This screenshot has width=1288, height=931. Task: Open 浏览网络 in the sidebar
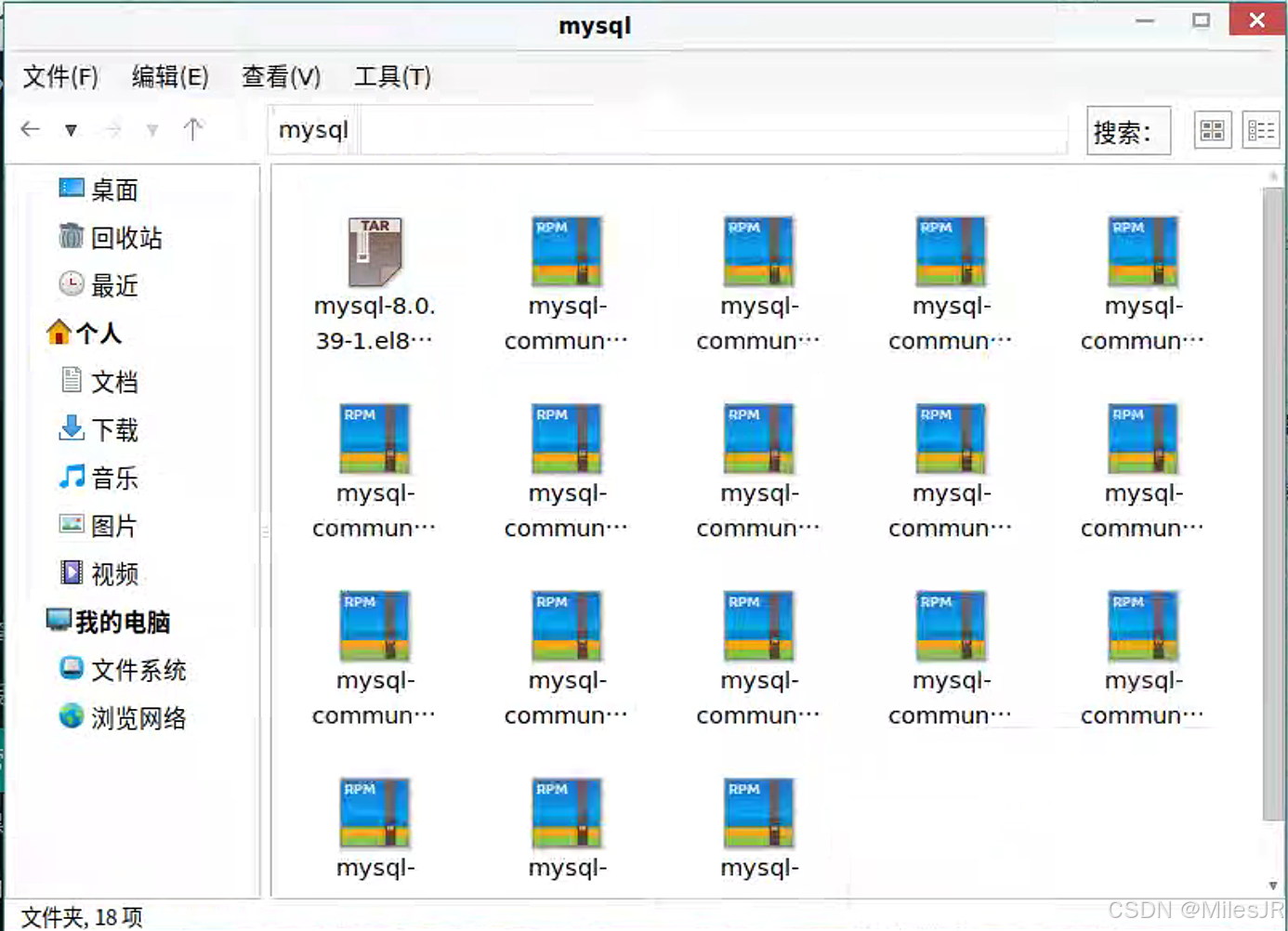(123, 717)
